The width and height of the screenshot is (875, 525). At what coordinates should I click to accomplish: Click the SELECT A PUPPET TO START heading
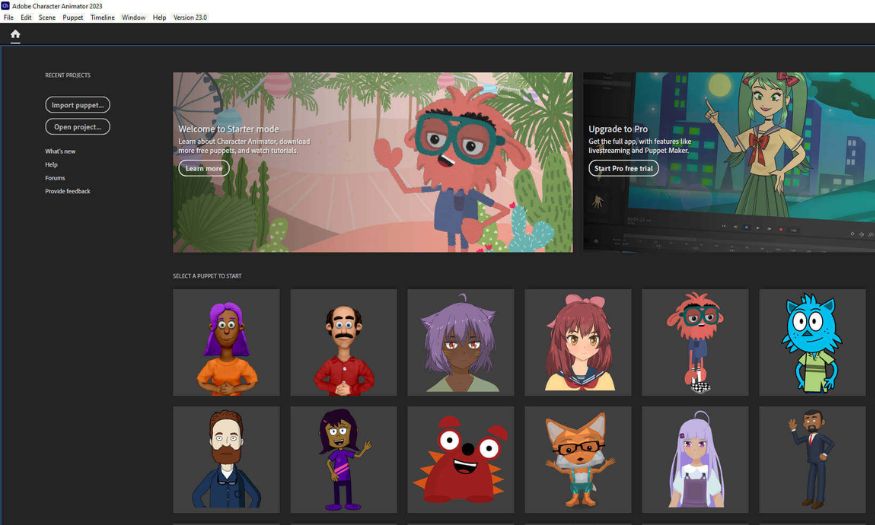click(207, 276)
